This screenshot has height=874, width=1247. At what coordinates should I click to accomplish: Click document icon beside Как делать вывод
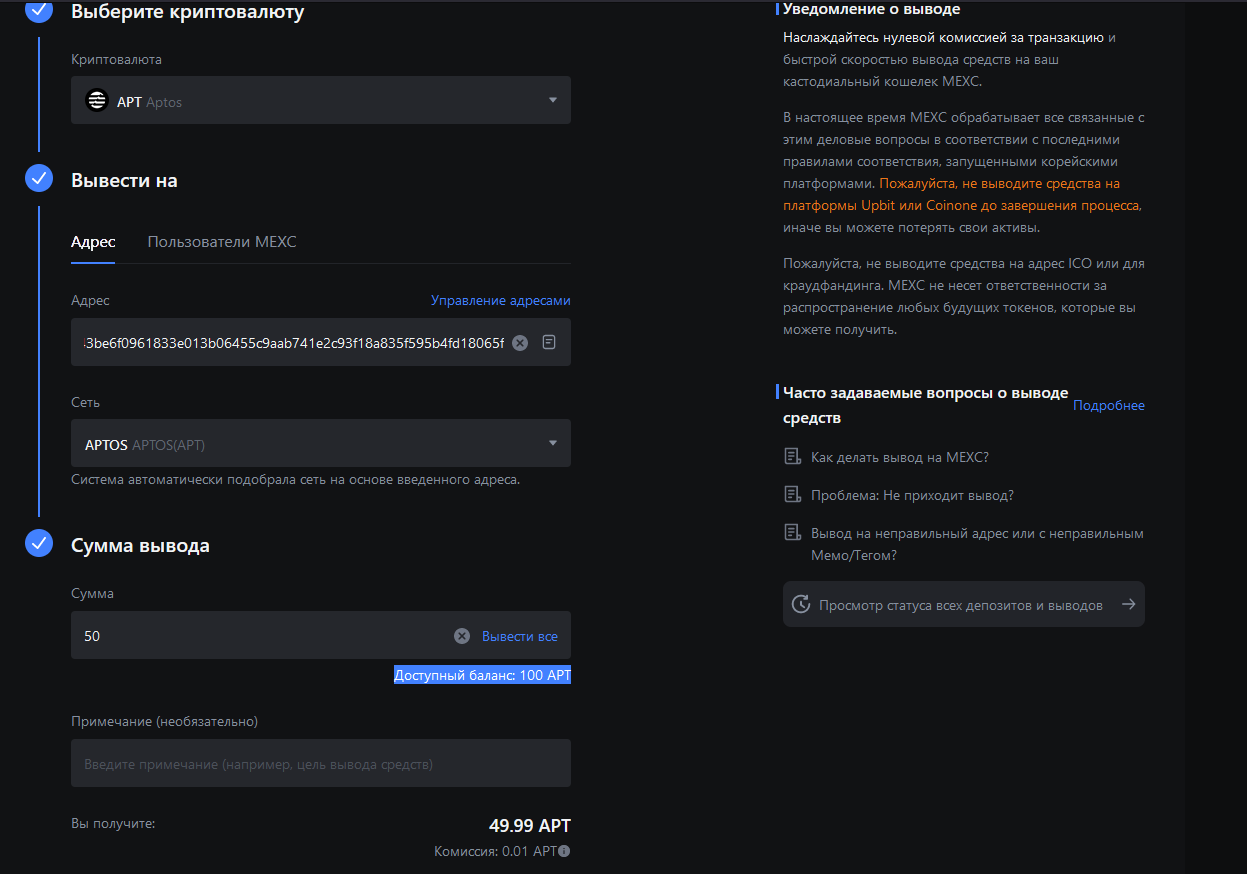pos(792,456)
